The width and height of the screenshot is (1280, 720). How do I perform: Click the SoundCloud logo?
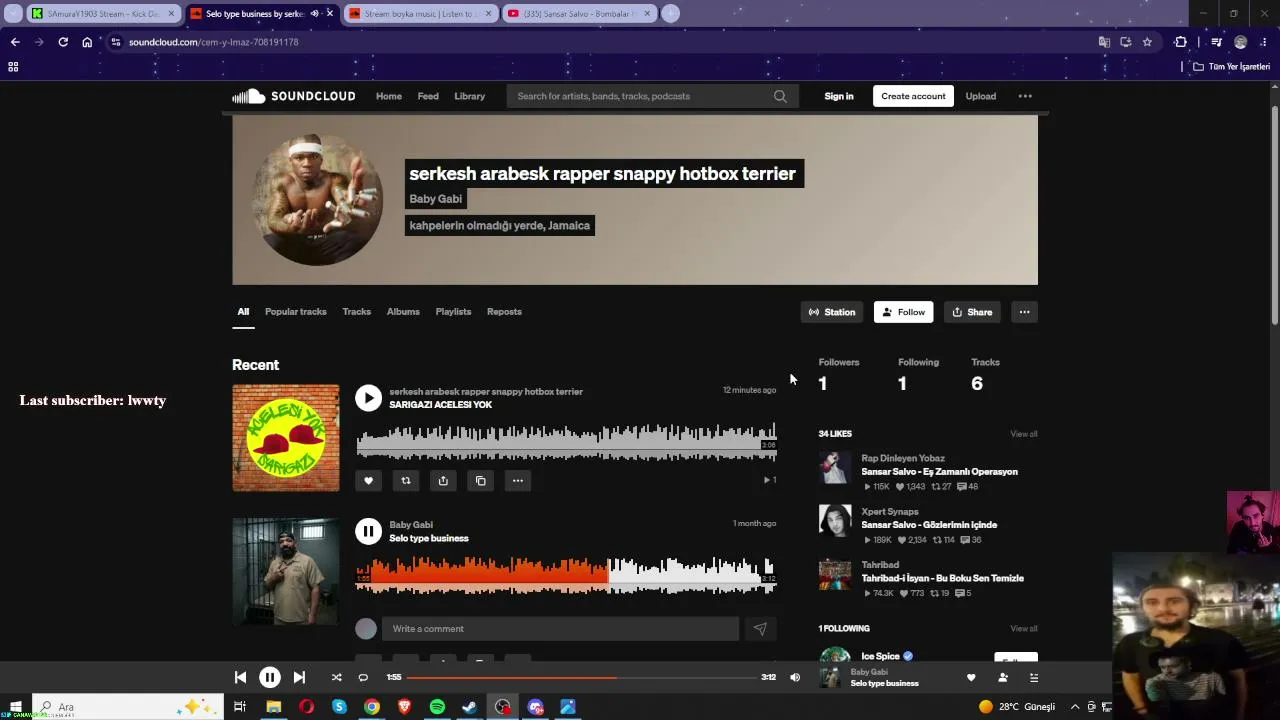[x=294, y=96]
